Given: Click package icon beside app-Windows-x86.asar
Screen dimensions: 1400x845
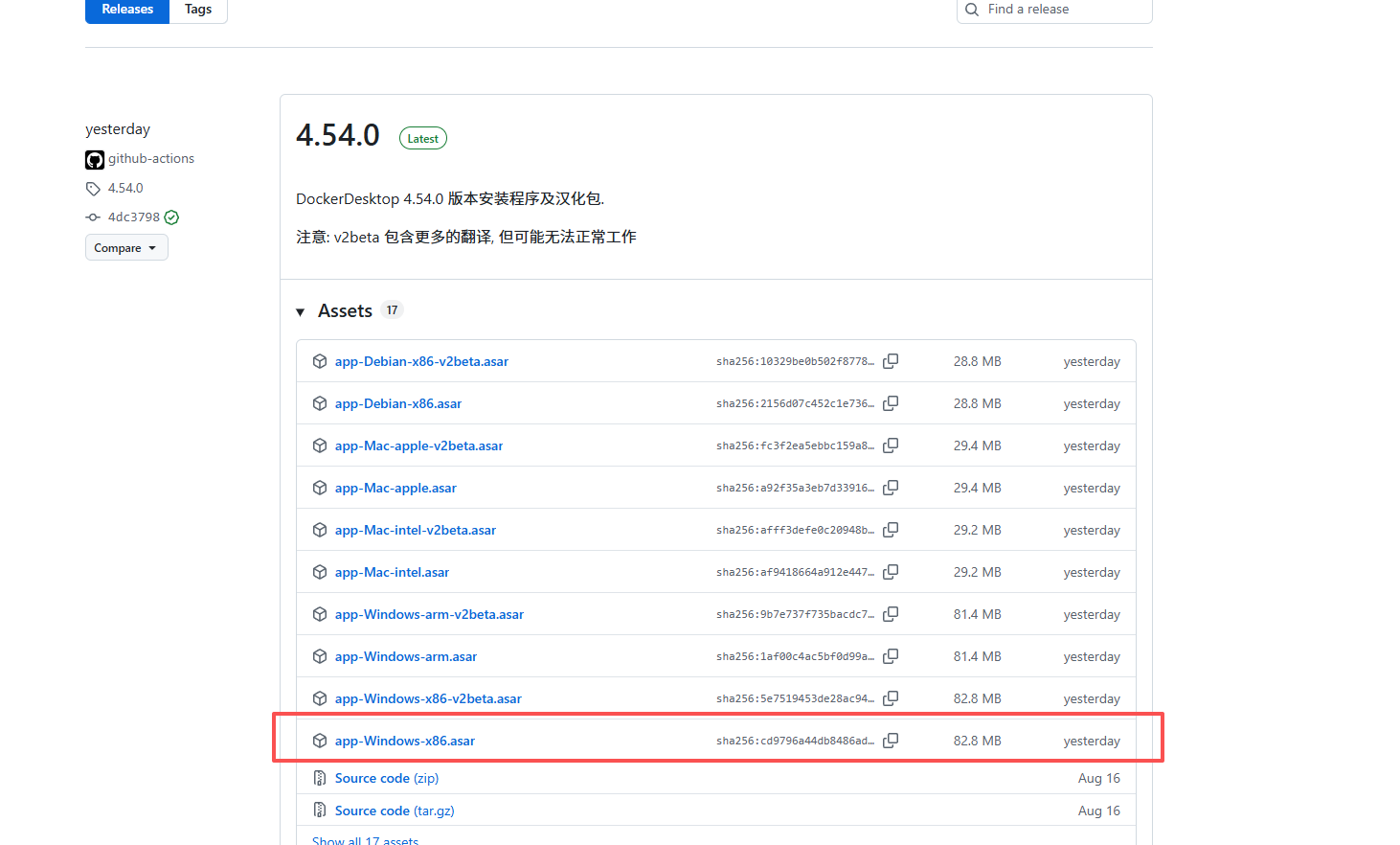Looking at the screenshot, I should pos(320,741).
